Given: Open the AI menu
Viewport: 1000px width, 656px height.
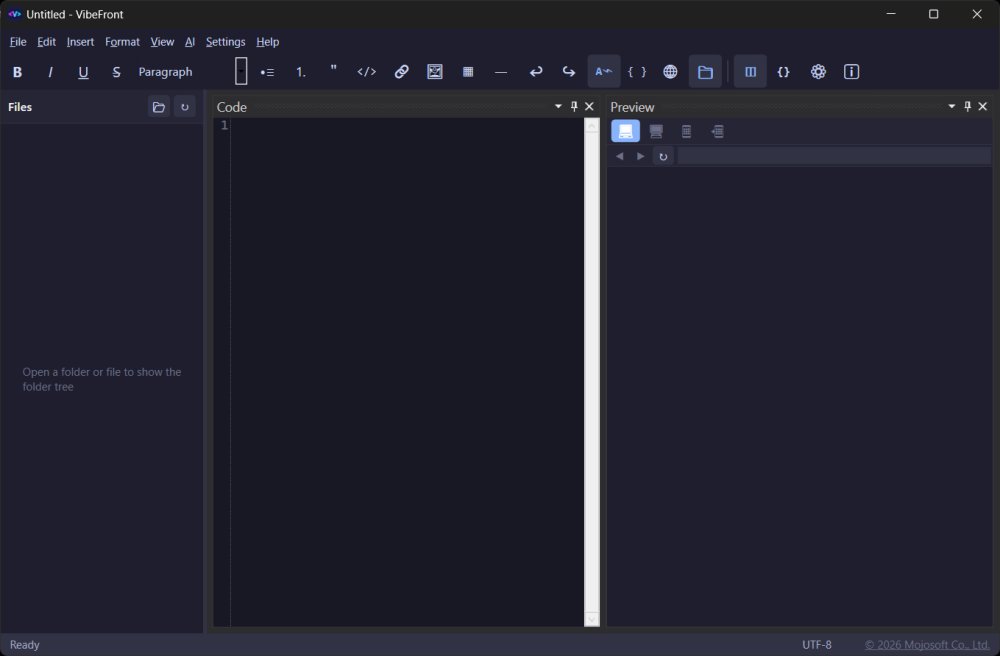Looking at the screenshot, I should (190, 42).
